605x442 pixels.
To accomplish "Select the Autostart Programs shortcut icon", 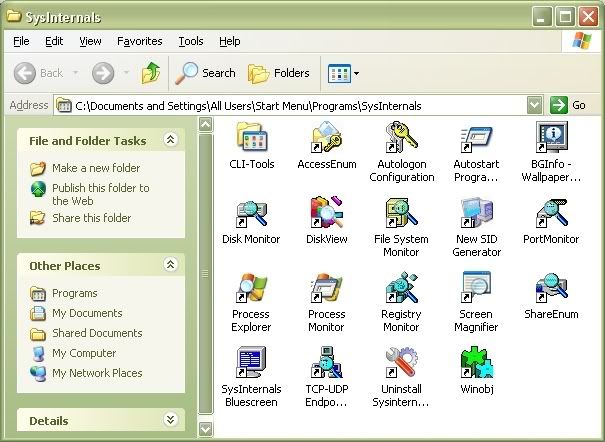I will pos(477,139).
